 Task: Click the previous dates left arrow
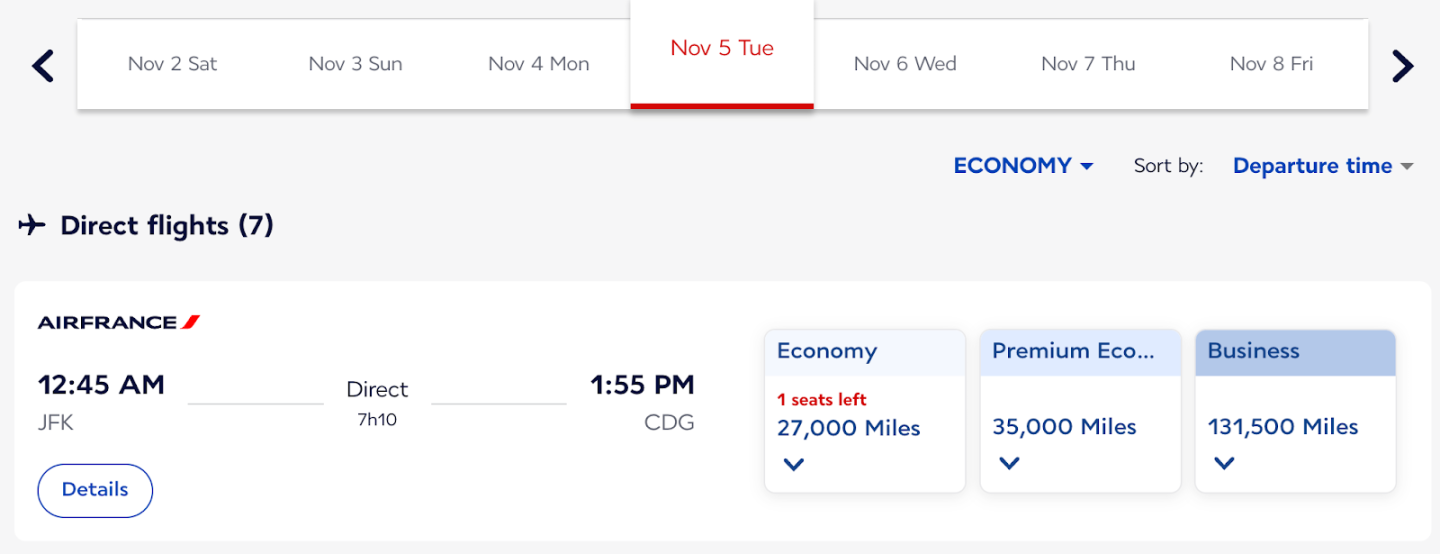click(42, 66)
